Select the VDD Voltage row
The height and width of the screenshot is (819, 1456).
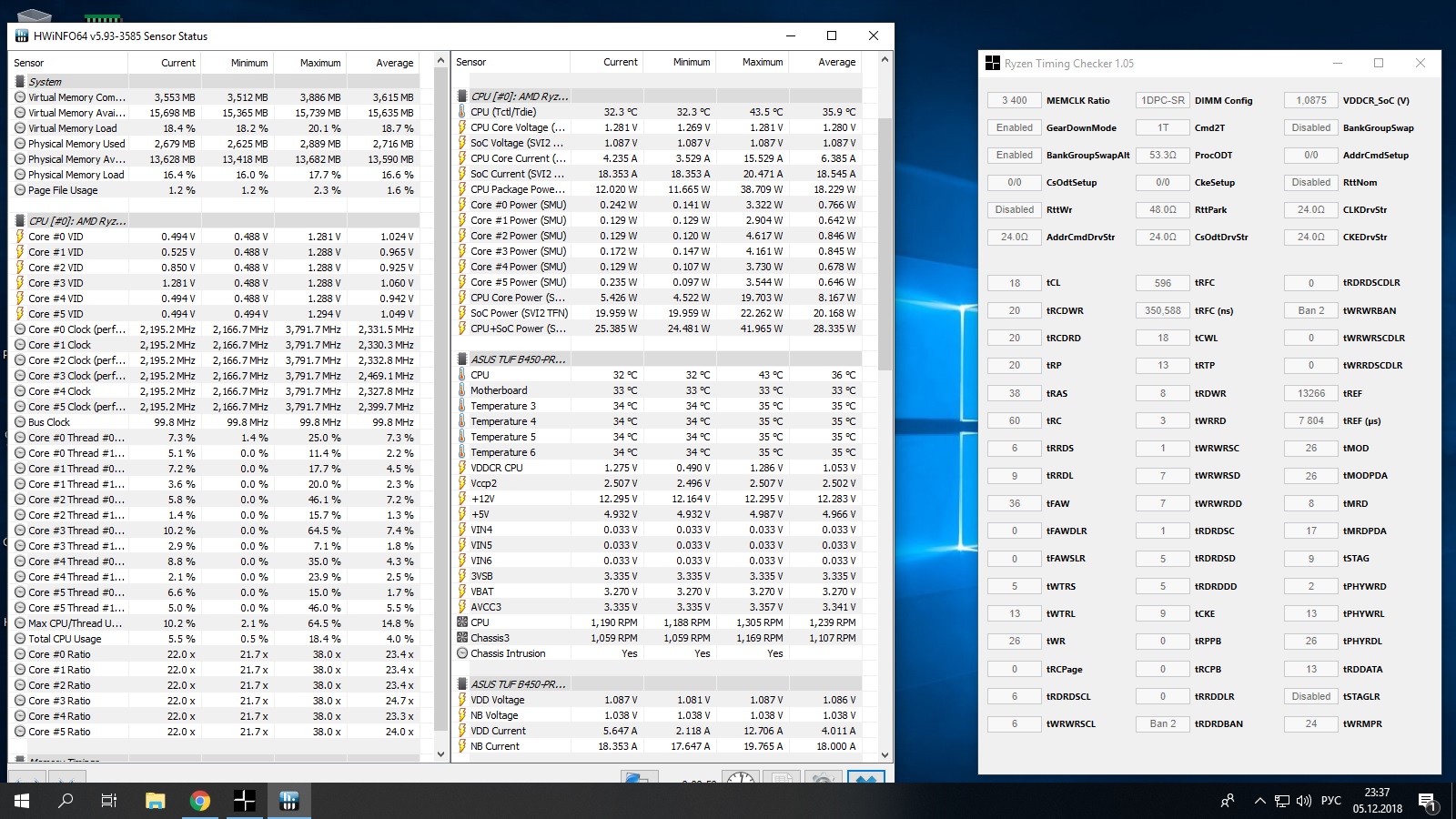(657, 700)
